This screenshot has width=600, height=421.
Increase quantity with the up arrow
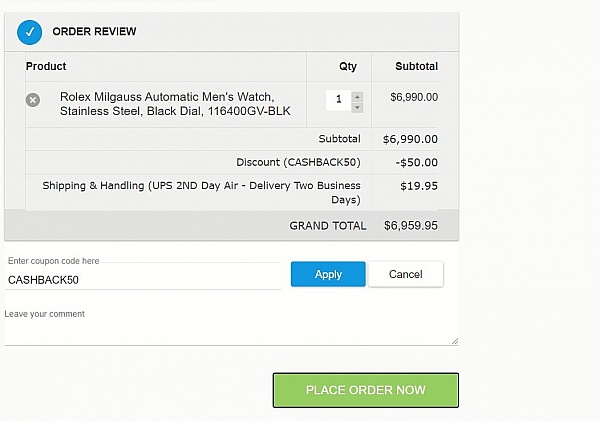[357, 96]
